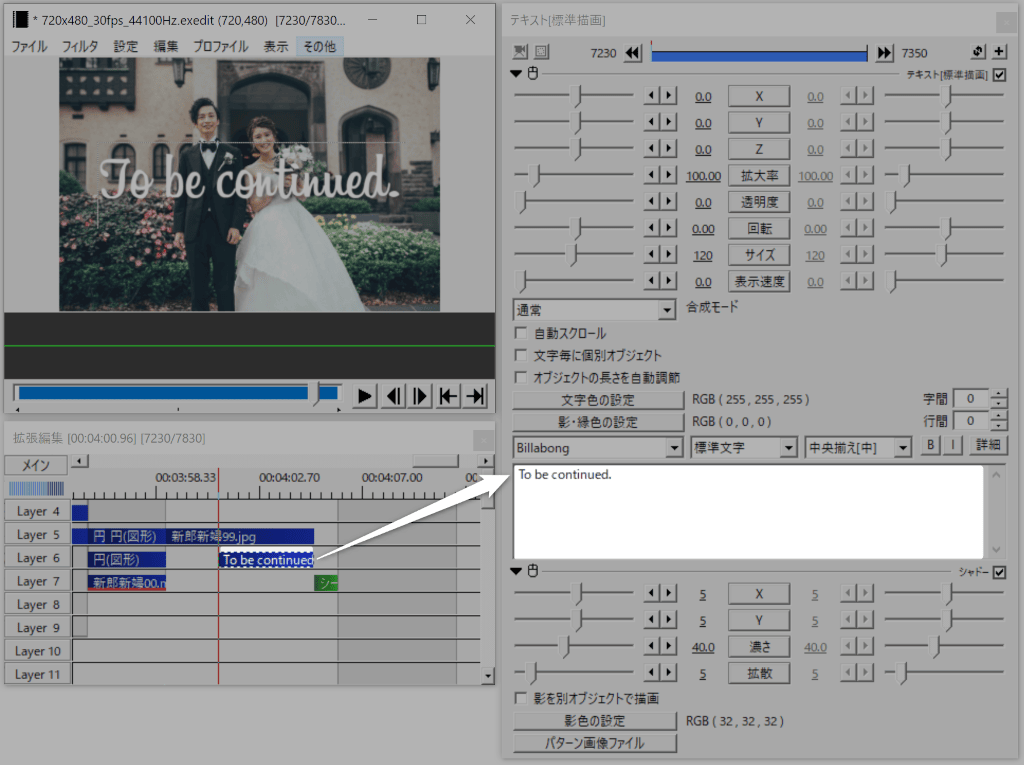
Task: Enable 自動スクロール checkbox
Action: pyautogui.click(x=520, y=333)
